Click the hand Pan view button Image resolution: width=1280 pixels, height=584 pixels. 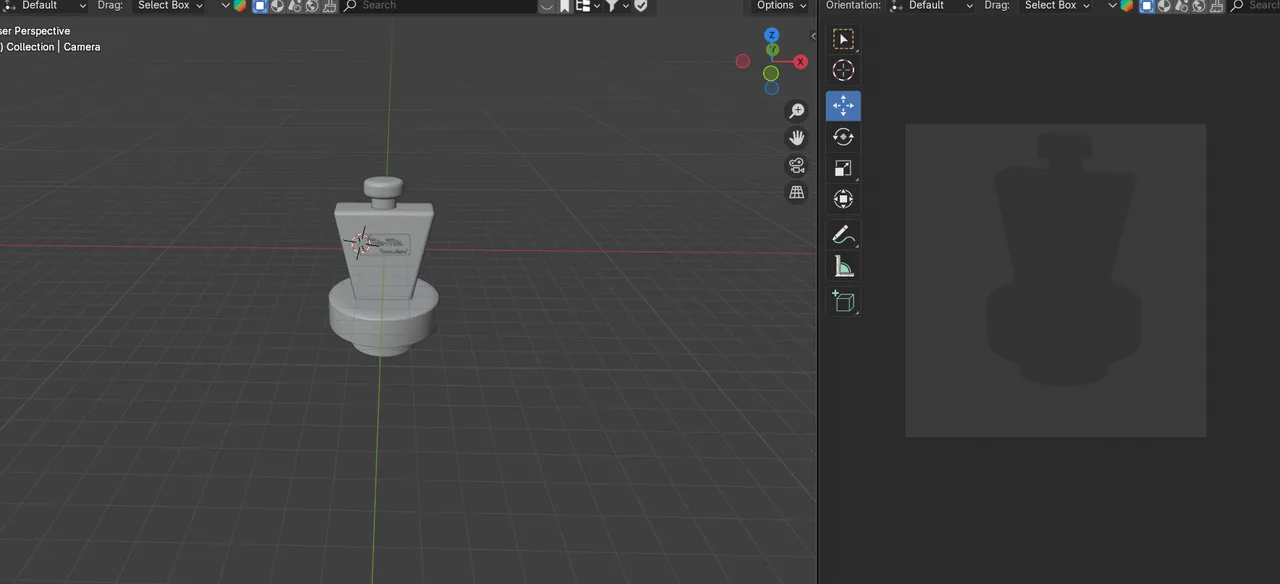[x=797, y=138]
